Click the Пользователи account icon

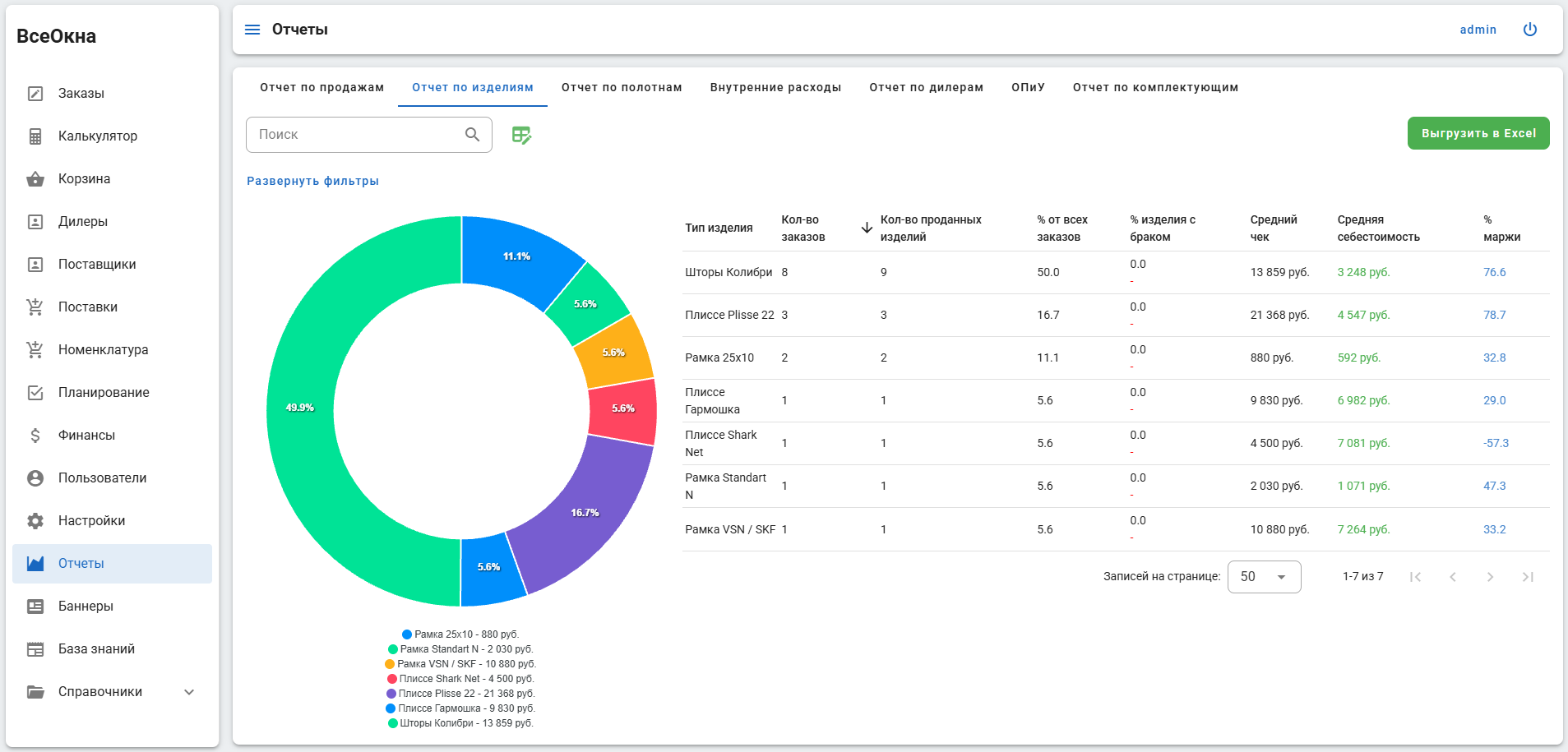pyautogui.click(x=35, y=478)
